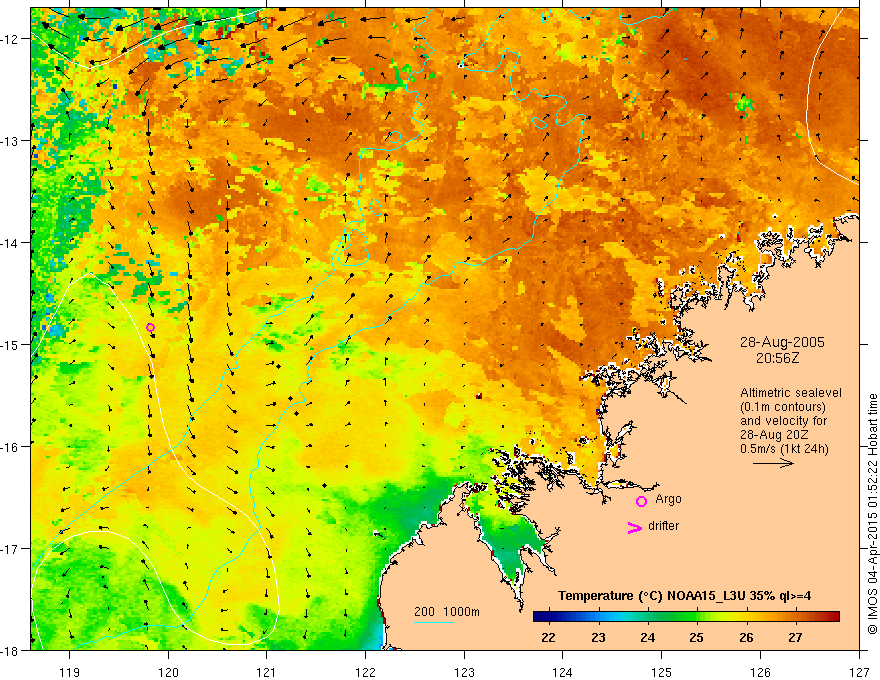Click the -14 latitude axis label
The image size is (880, 680).
(11, 243)
